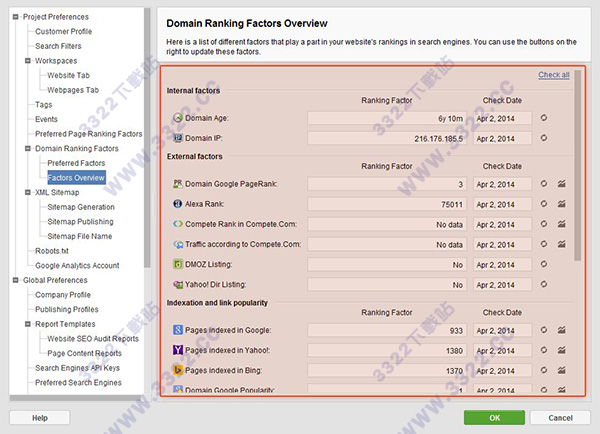Refresh the Yahoo! Dir Listing factor
Viewport: 600px width, 434px height.
coord(544,284)
